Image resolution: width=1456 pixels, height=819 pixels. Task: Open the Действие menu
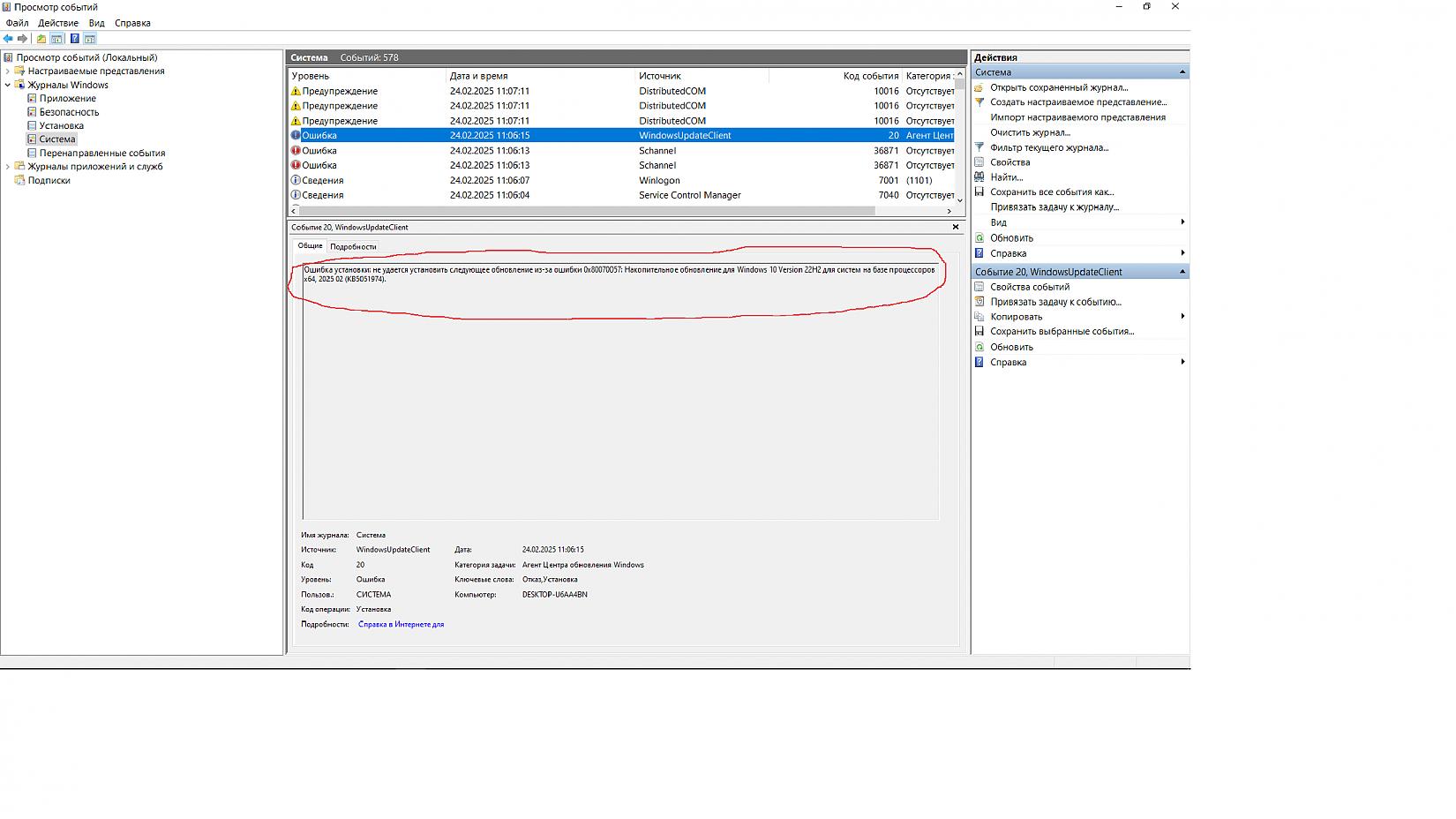click(x=58, y=23)
